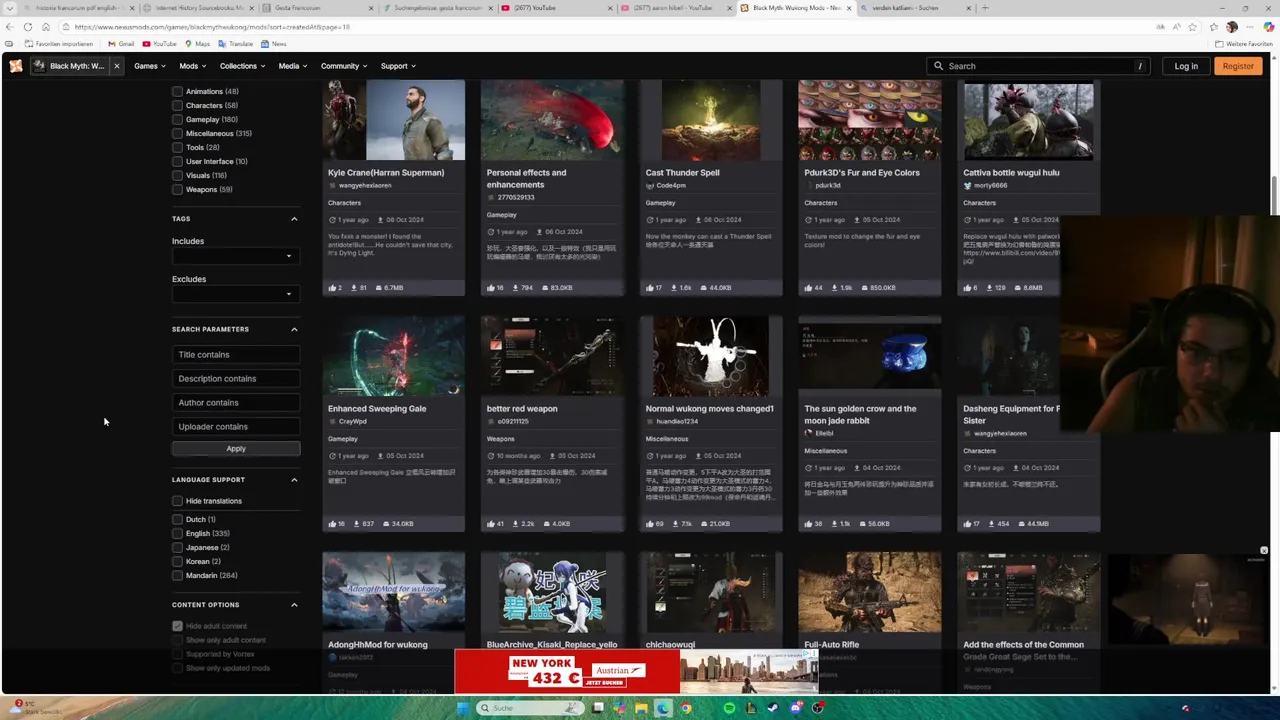Viewport: 1280px width, 720px height.
Task: Reload the browser page
Action: pos(28,27)
